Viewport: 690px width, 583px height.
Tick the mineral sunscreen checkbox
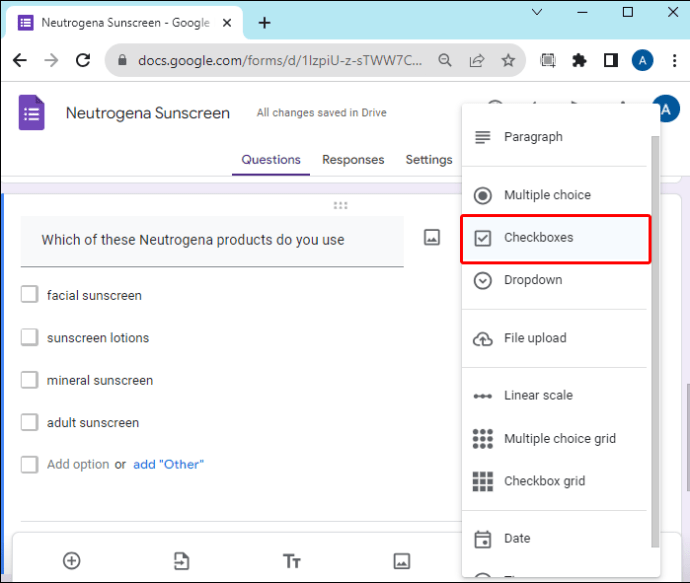29,379
